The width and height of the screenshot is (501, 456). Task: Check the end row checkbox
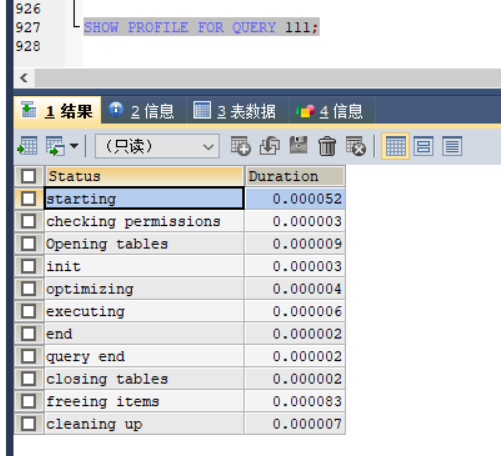28,334
